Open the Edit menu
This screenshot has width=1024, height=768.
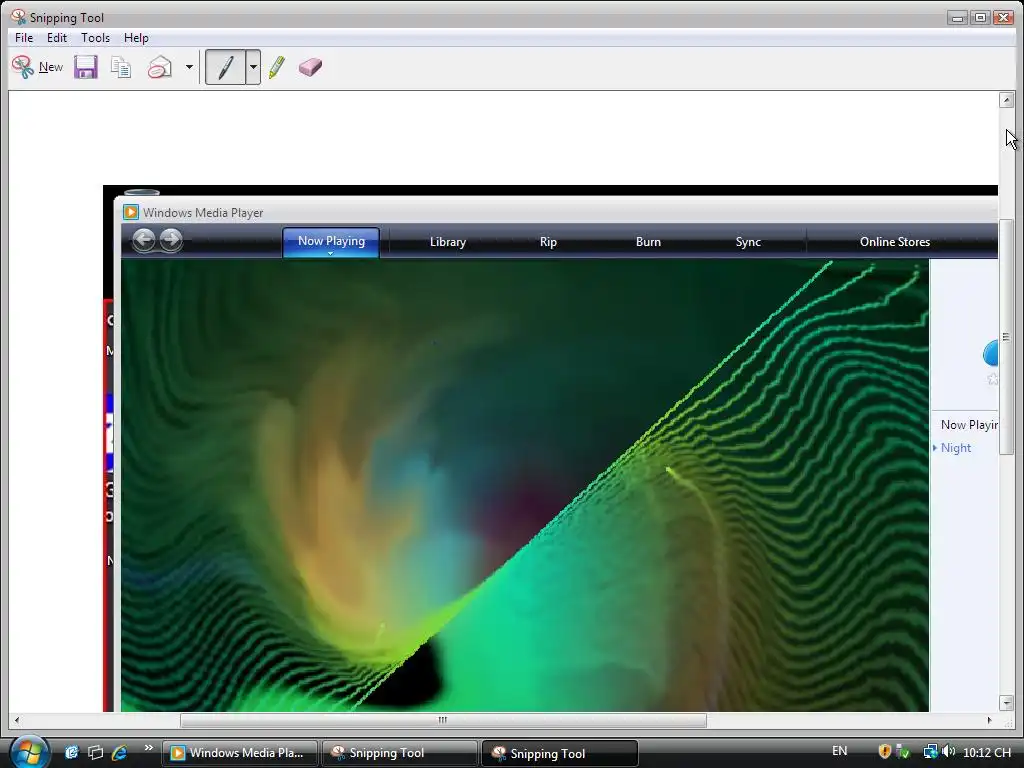[x=57, y=38]
